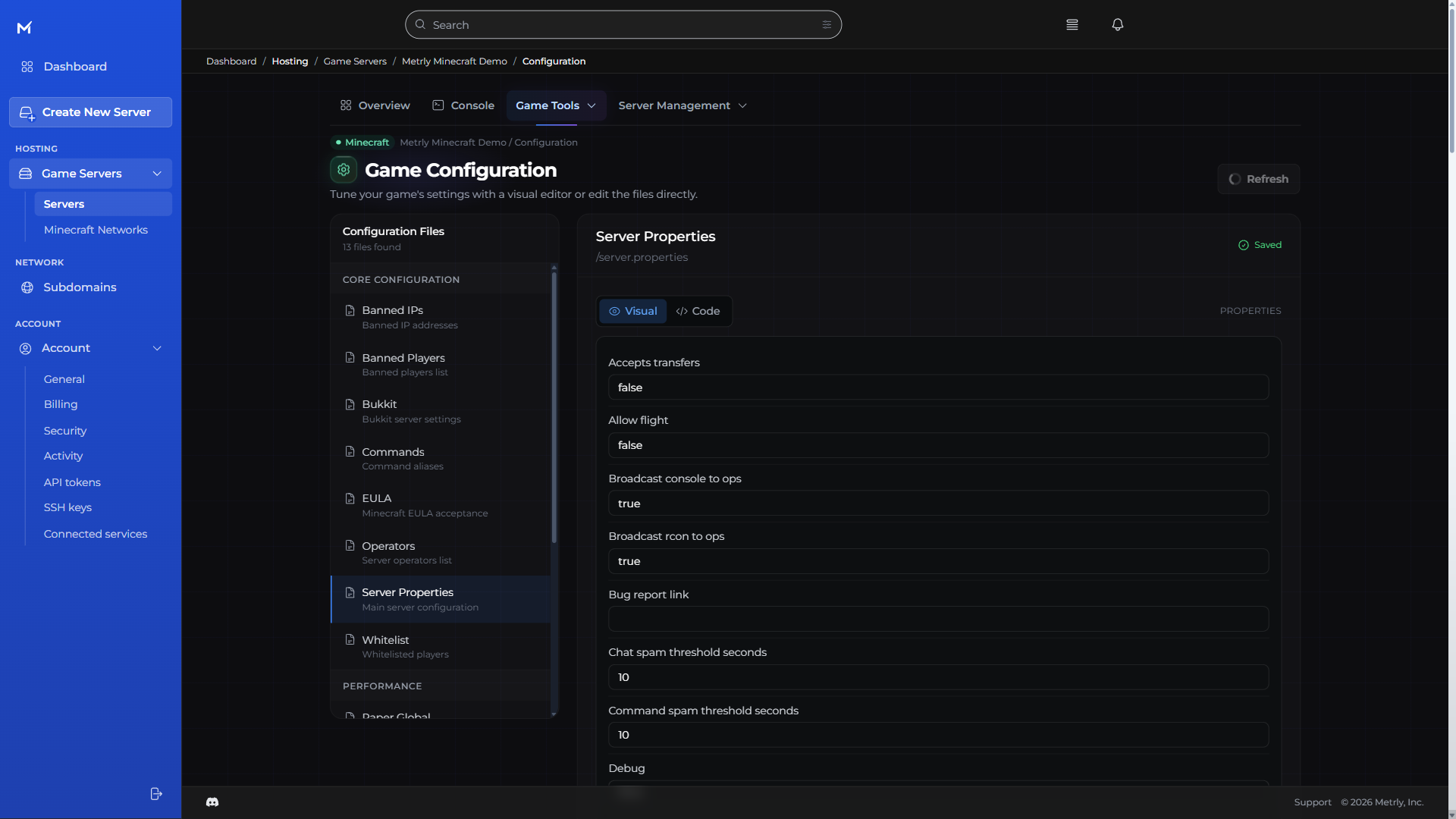This screenshot has height=819, width=1456.
Task: Open the Console tab
Action: 463,105
